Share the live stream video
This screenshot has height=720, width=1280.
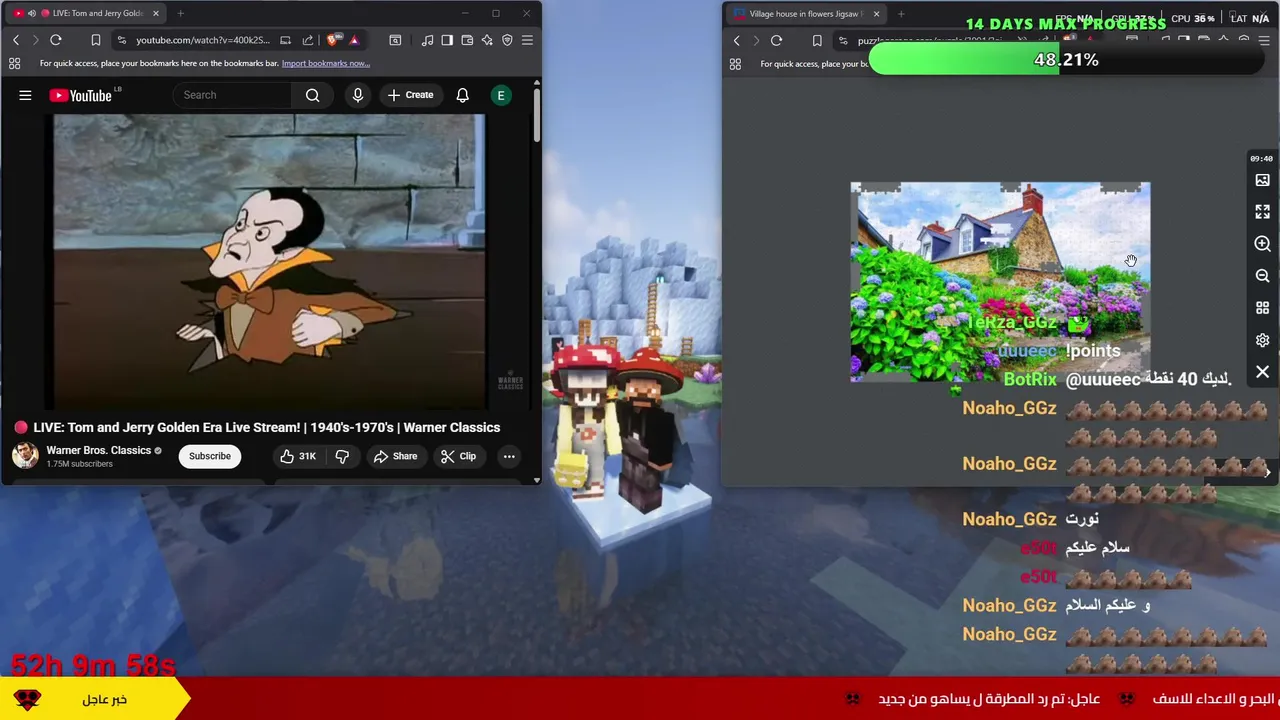coord(395,456)
